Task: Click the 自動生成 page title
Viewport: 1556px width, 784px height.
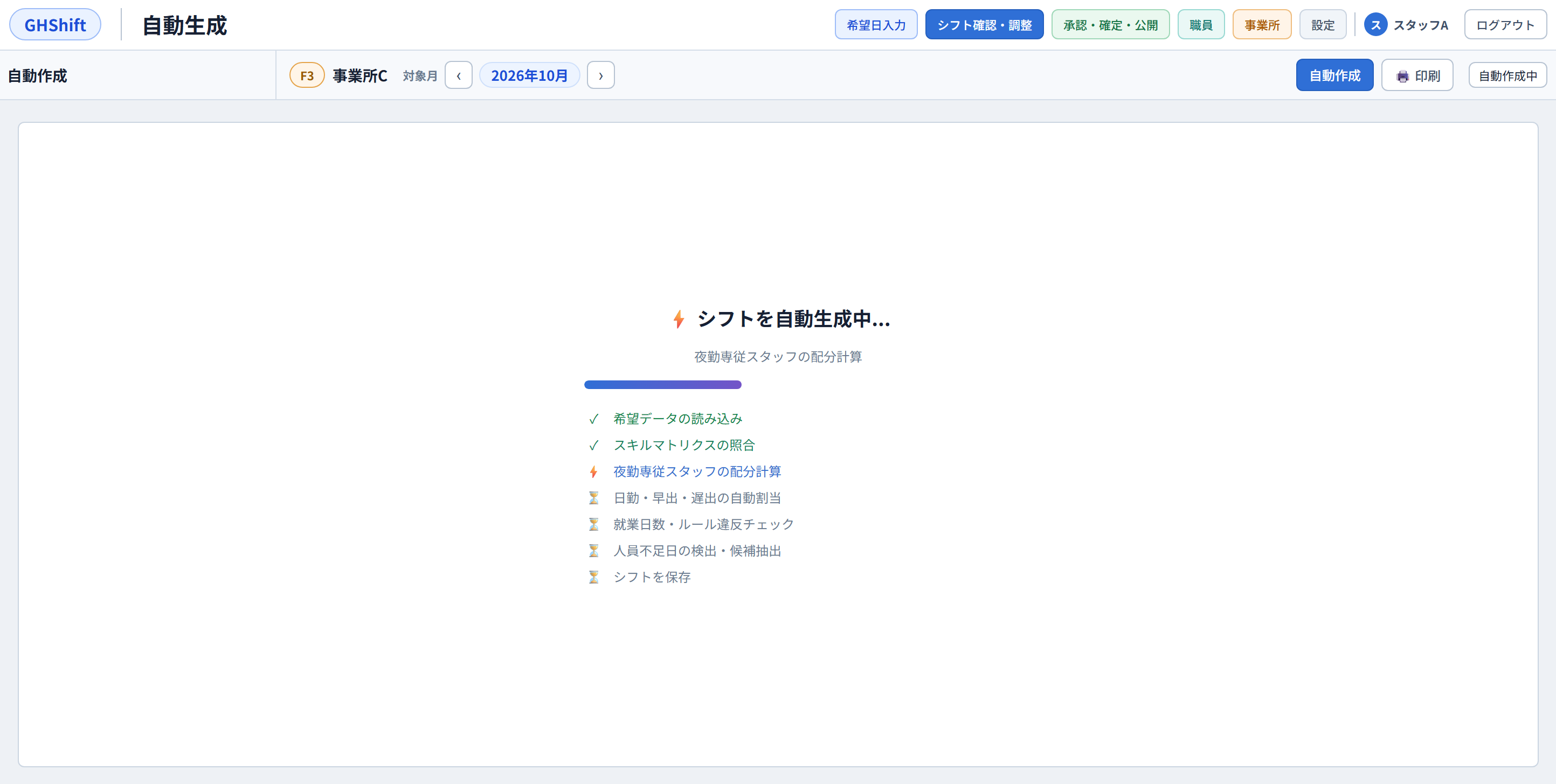Action: click(x=184, y=25)
